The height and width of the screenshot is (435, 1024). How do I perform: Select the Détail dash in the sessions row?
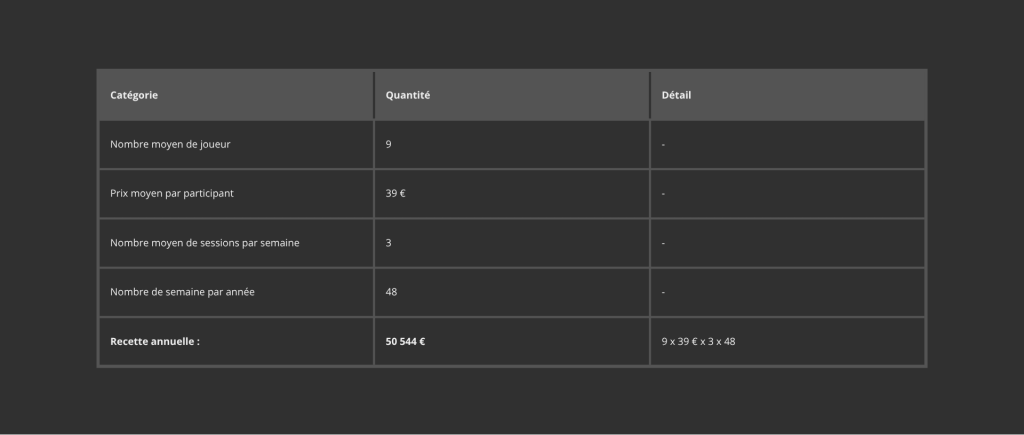(664, 243)
